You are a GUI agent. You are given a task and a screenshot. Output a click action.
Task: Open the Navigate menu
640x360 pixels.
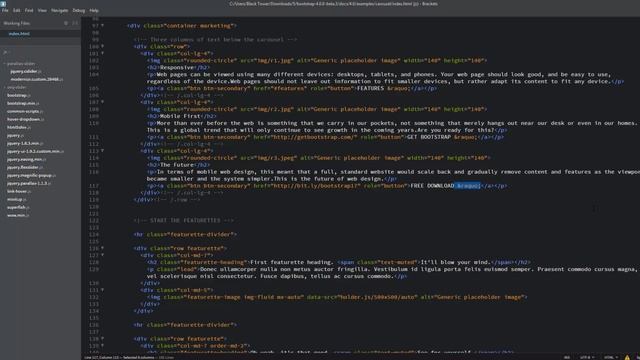point(60,11)
